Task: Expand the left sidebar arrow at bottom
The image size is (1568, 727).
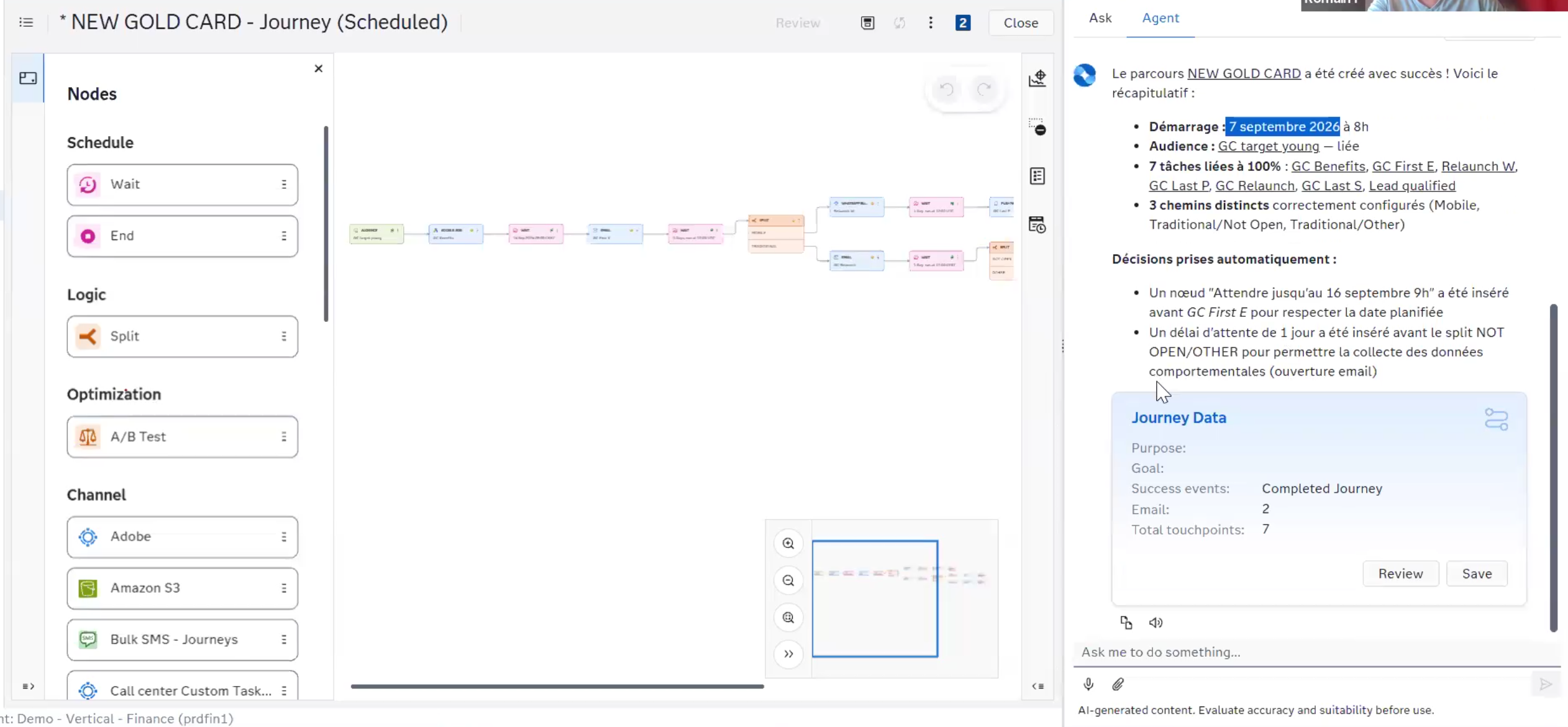Action: pyautogui.click(x=28, y=686)
